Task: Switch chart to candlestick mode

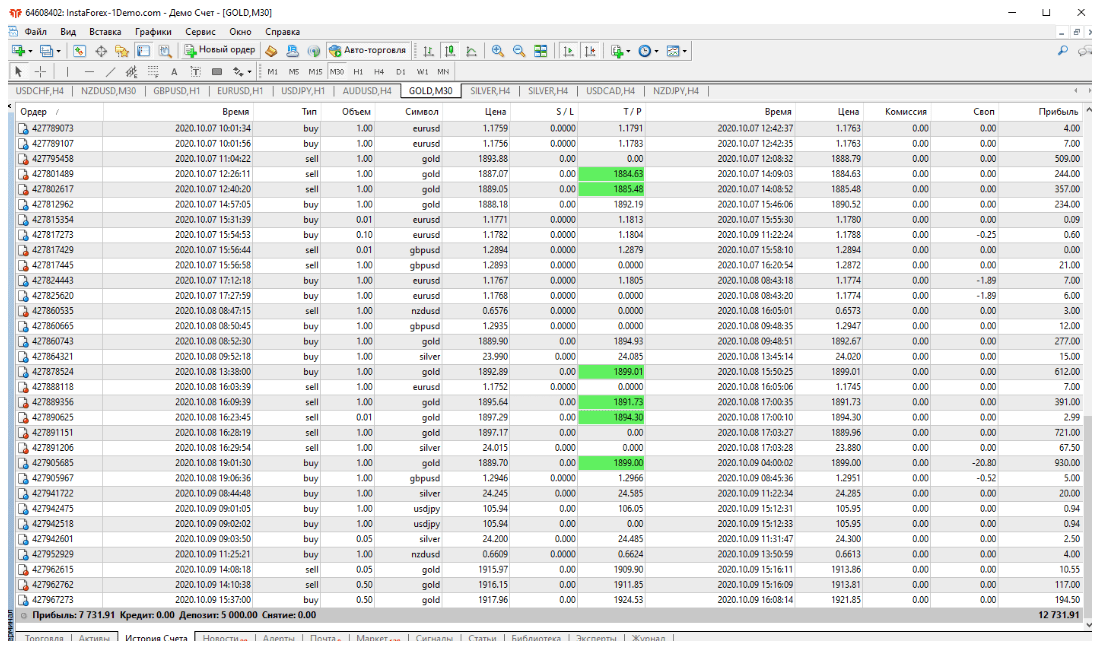Action: [x=449, y=50]
